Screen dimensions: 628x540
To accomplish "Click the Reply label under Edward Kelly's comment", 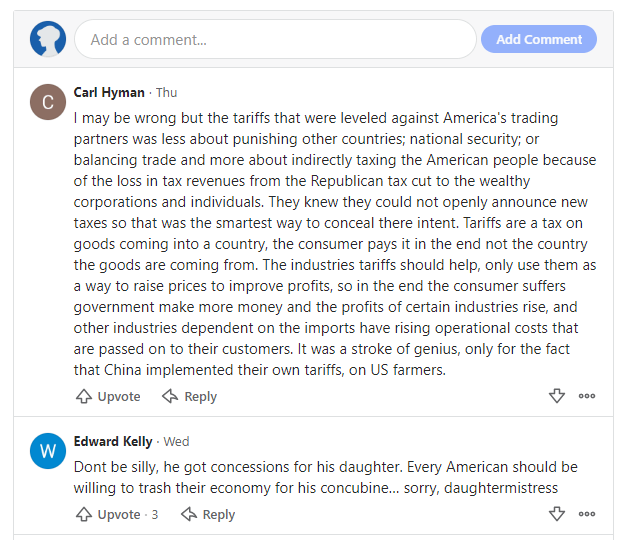I will [219, 514].
